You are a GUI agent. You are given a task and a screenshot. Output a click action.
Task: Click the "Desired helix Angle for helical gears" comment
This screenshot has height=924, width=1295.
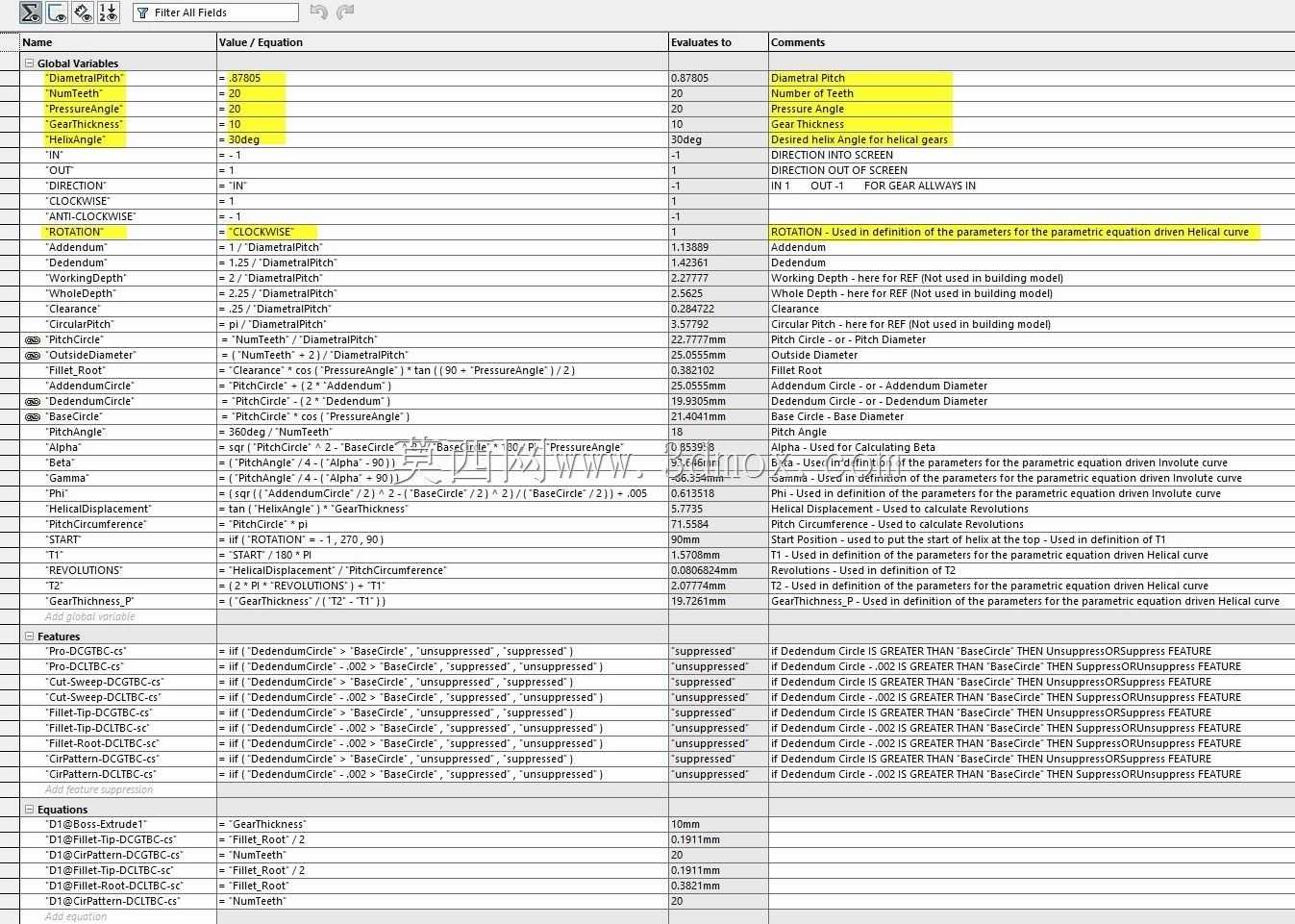pyautogui.click(x=859, y=140)
